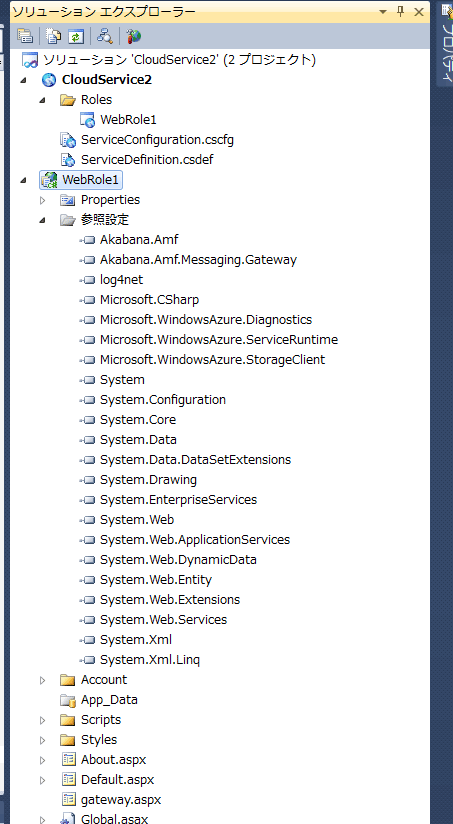Select the log4net reference icon
453x824 pixels.
[x=87, y=280]
